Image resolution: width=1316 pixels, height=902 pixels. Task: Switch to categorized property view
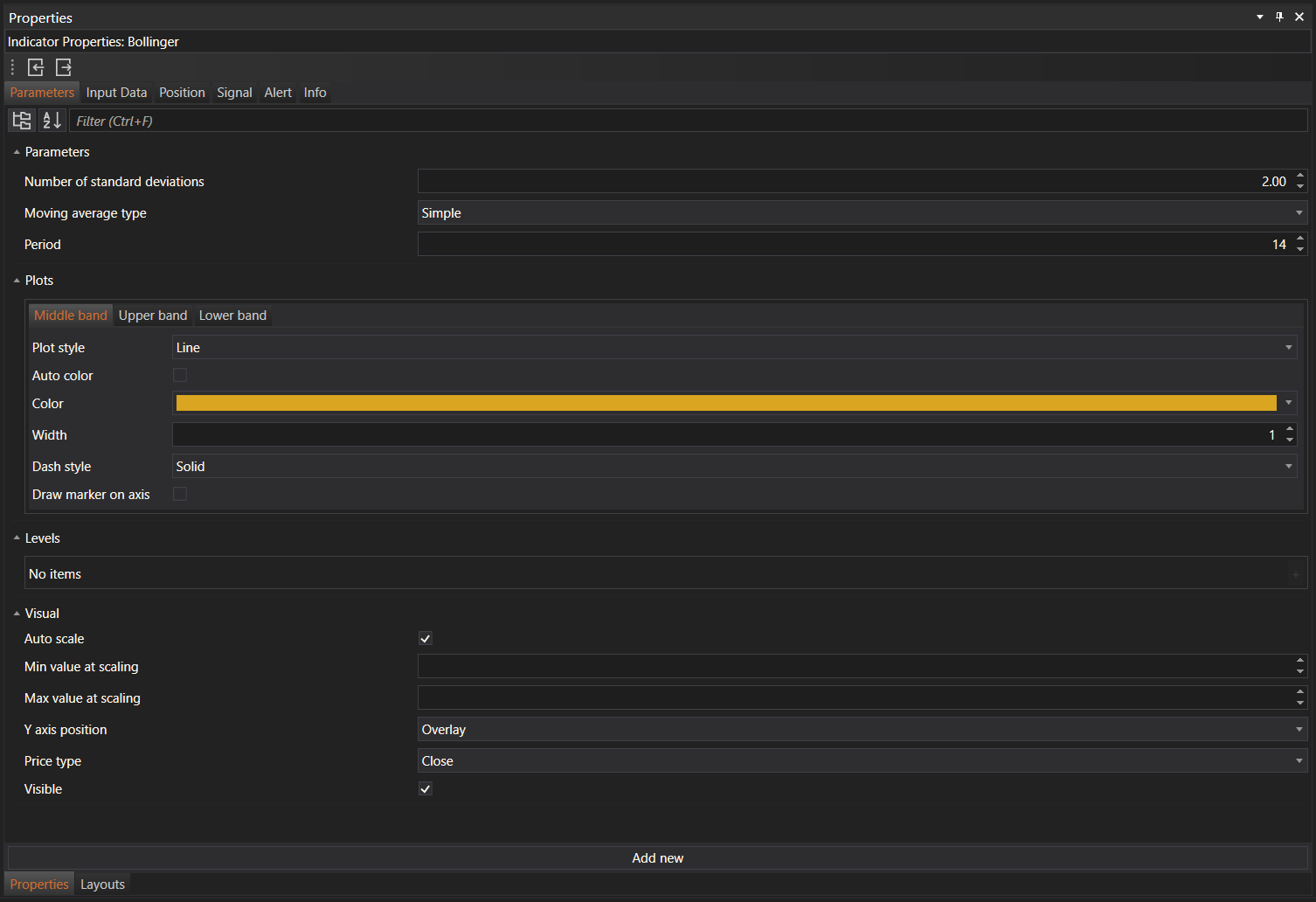(22, 121)
